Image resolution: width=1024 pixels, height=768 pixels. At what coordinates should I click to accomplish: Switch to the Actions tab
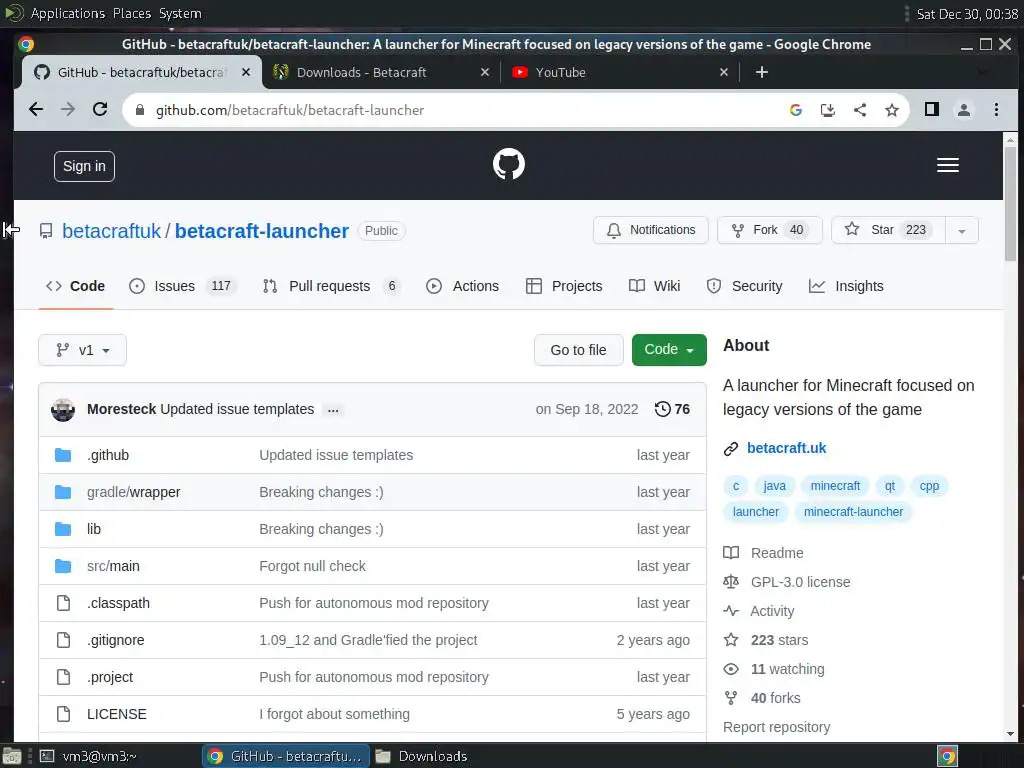coord(462,286)
